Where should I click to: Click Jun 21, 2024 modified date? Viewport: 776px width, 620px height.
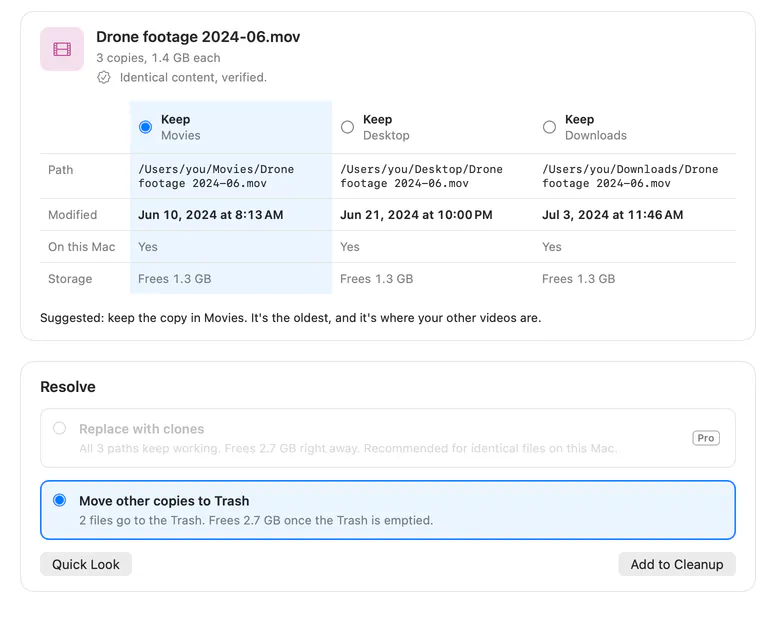416,215
